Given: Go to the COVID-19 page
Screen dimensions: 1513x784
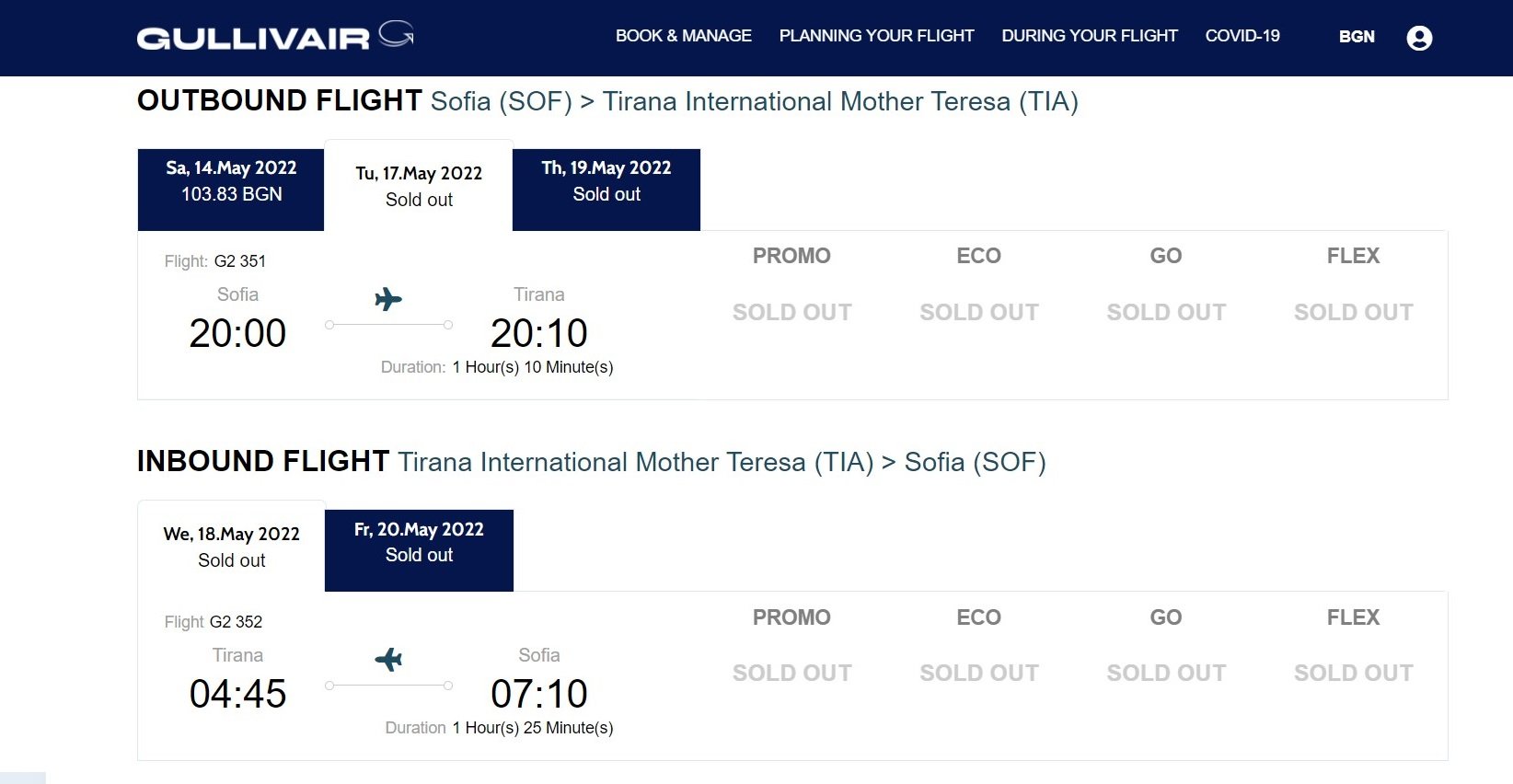Looking at the screenshot, I should point(1242,36).
